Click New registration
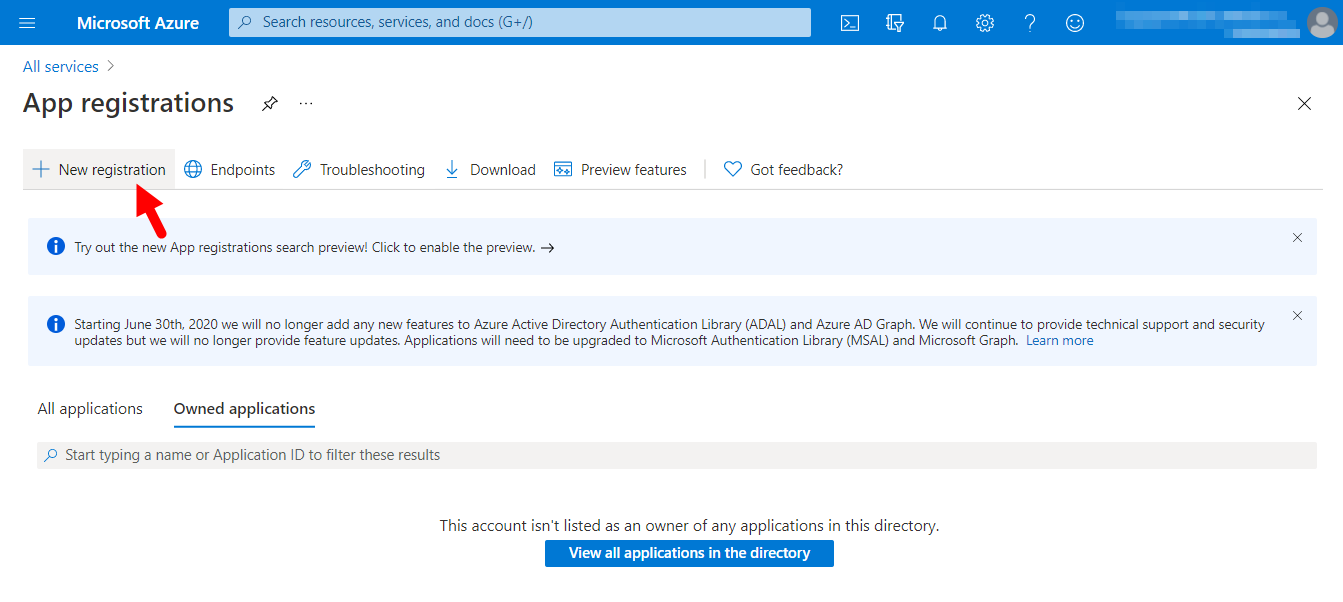The image size is (1343, 602). 99,169
